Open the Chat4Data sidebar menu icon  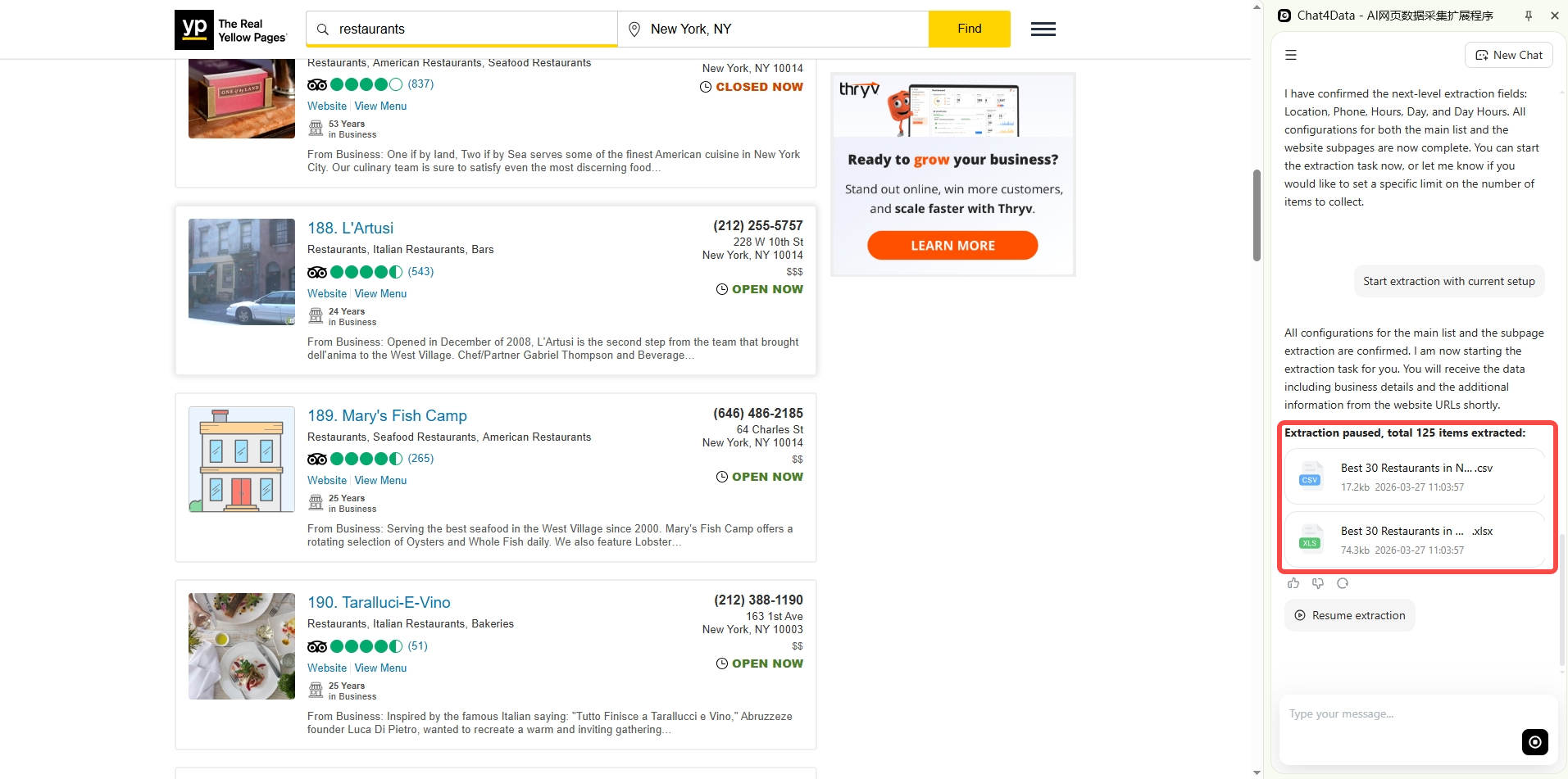pyautogui.click(x=1291, y=55)
